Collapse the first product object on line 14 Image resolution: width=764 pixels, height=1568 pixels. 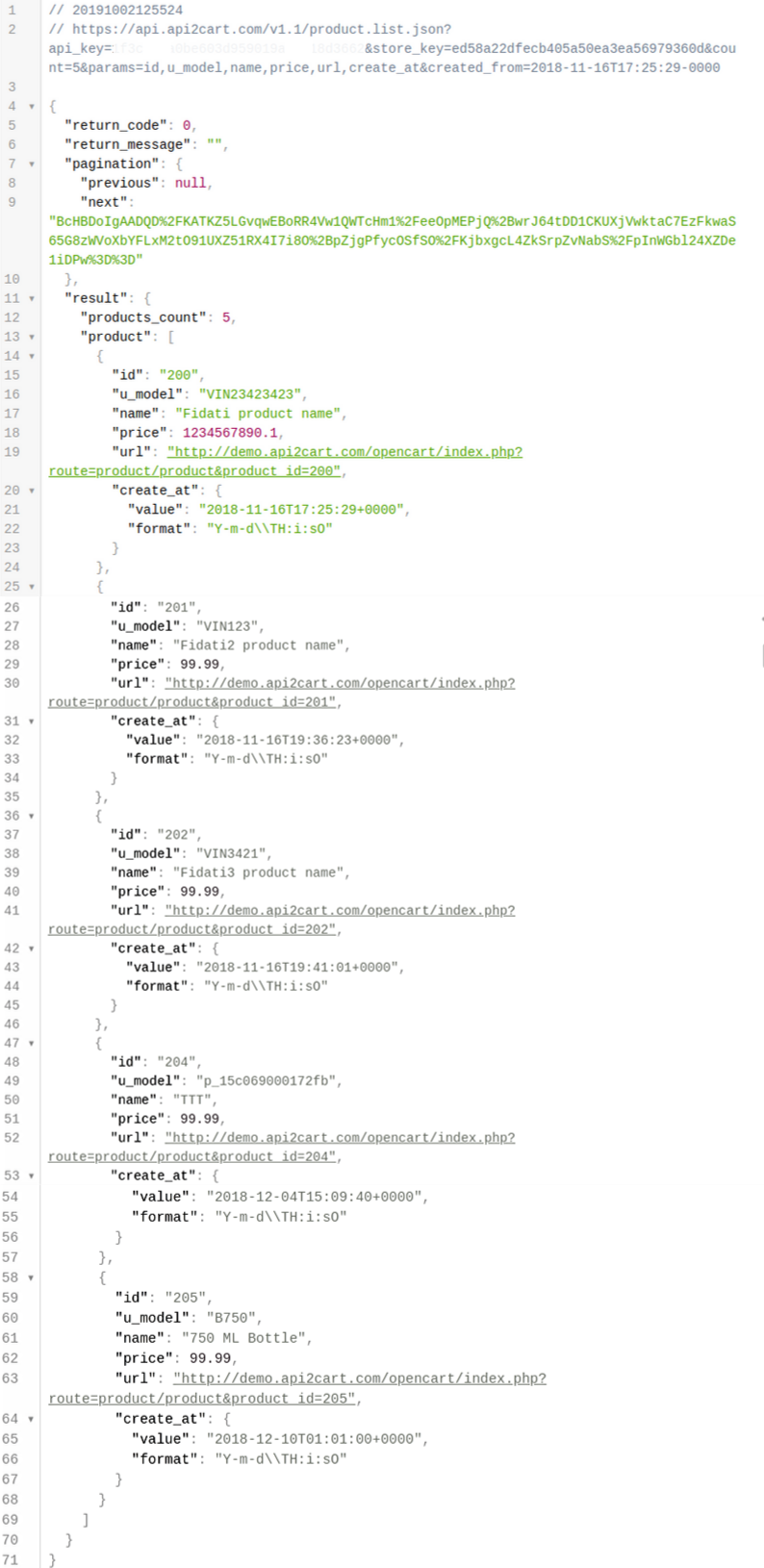tap(32, 357)
